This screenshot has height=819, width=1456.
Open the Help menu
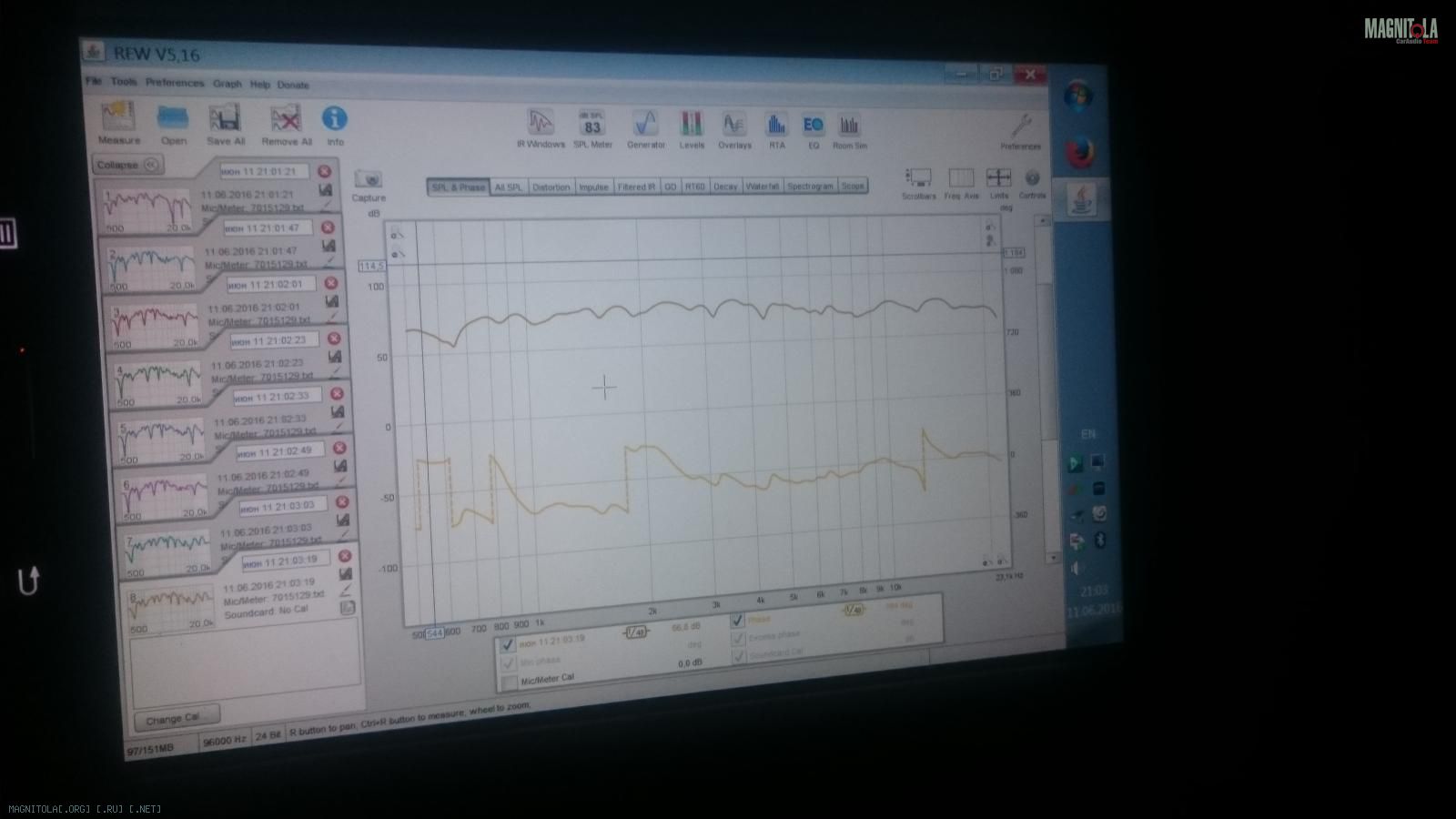pos(260,85)
